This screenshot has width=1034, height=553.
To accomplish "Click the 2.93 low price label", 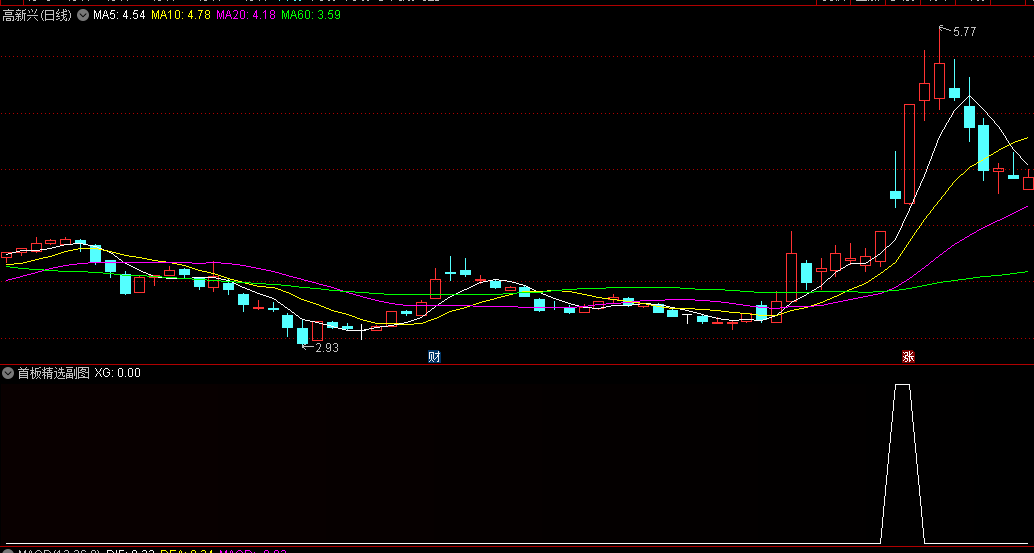I will click(327, 348).
